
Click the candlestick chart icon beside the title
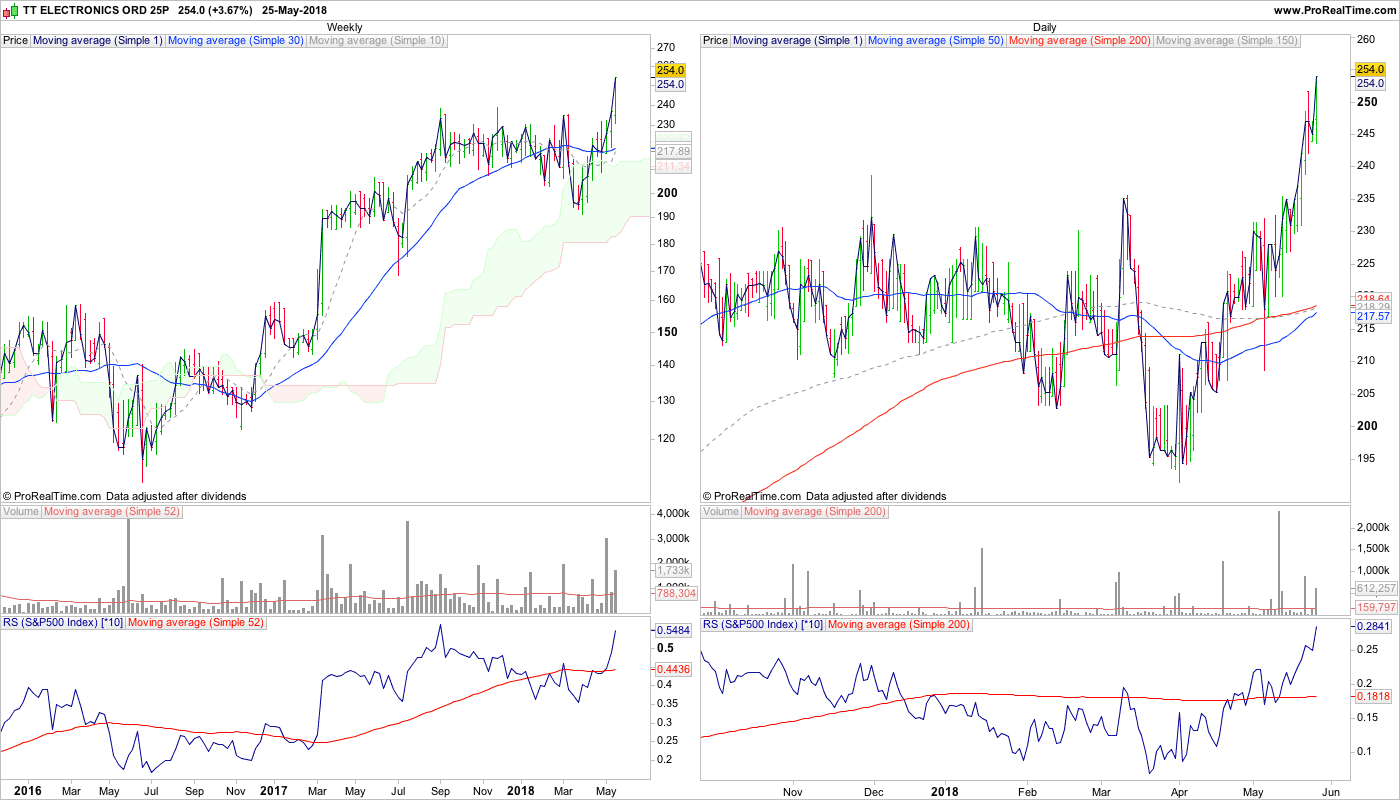[x=11, y=10]
